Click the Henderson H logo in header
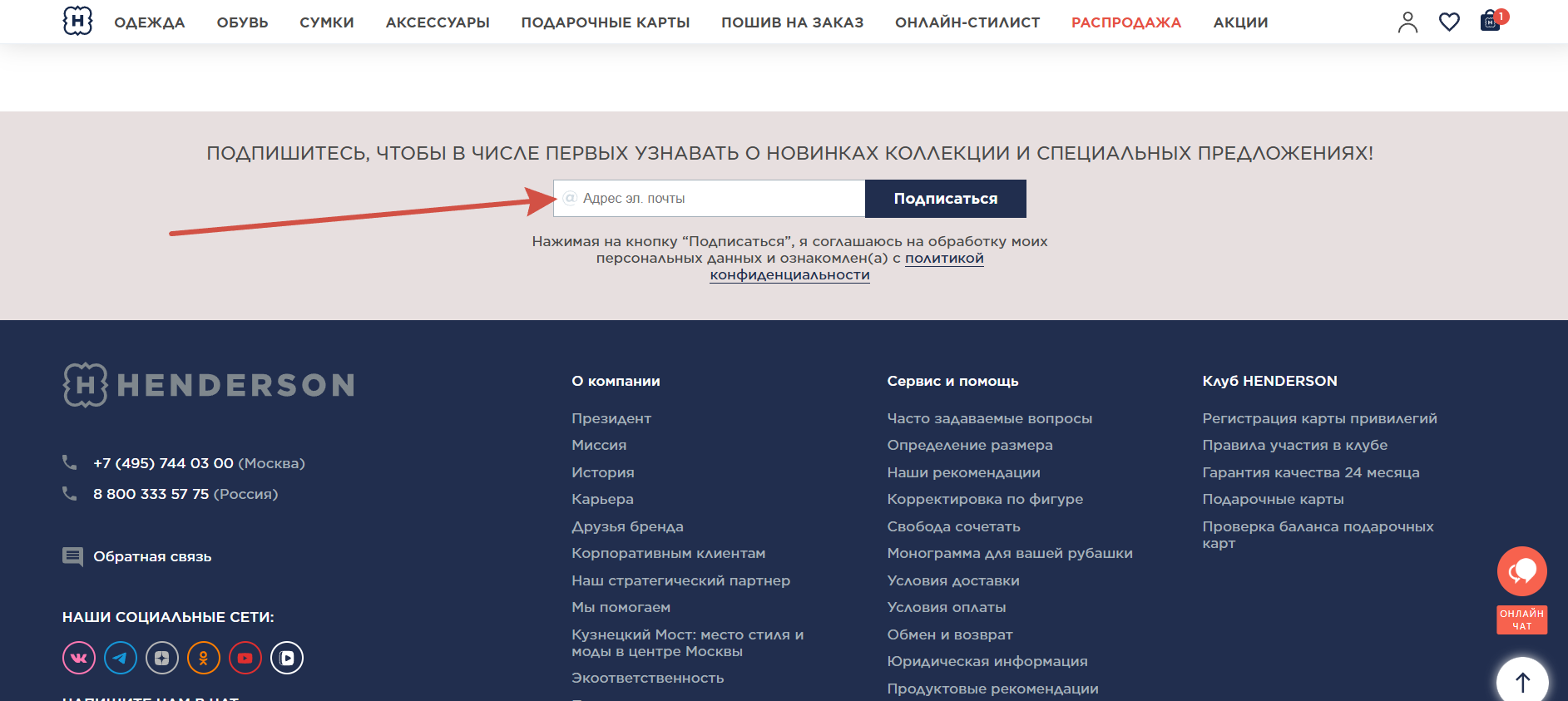Viewport: 1568px width, 701px height. click(x=77, y=21)
